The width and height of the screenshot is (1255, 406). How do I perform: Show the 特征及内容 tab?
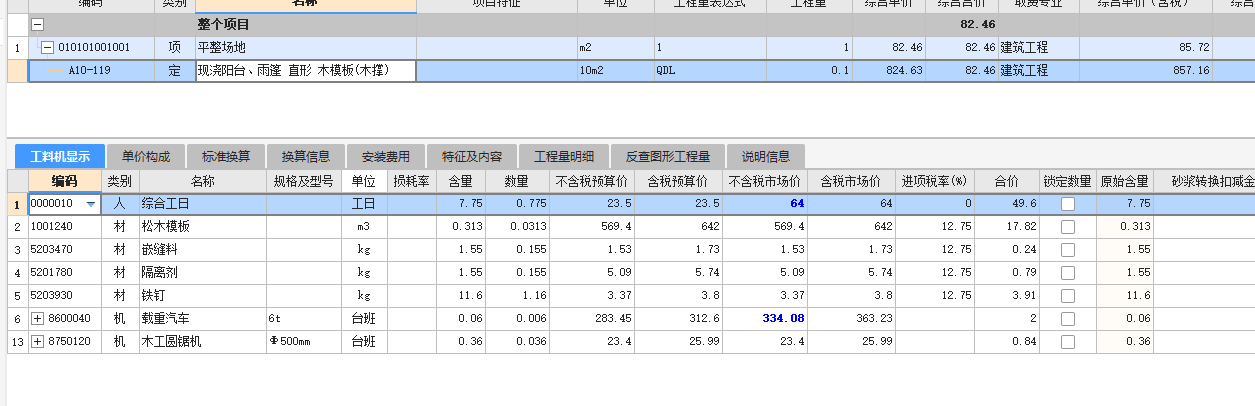[x=472, y=156]
